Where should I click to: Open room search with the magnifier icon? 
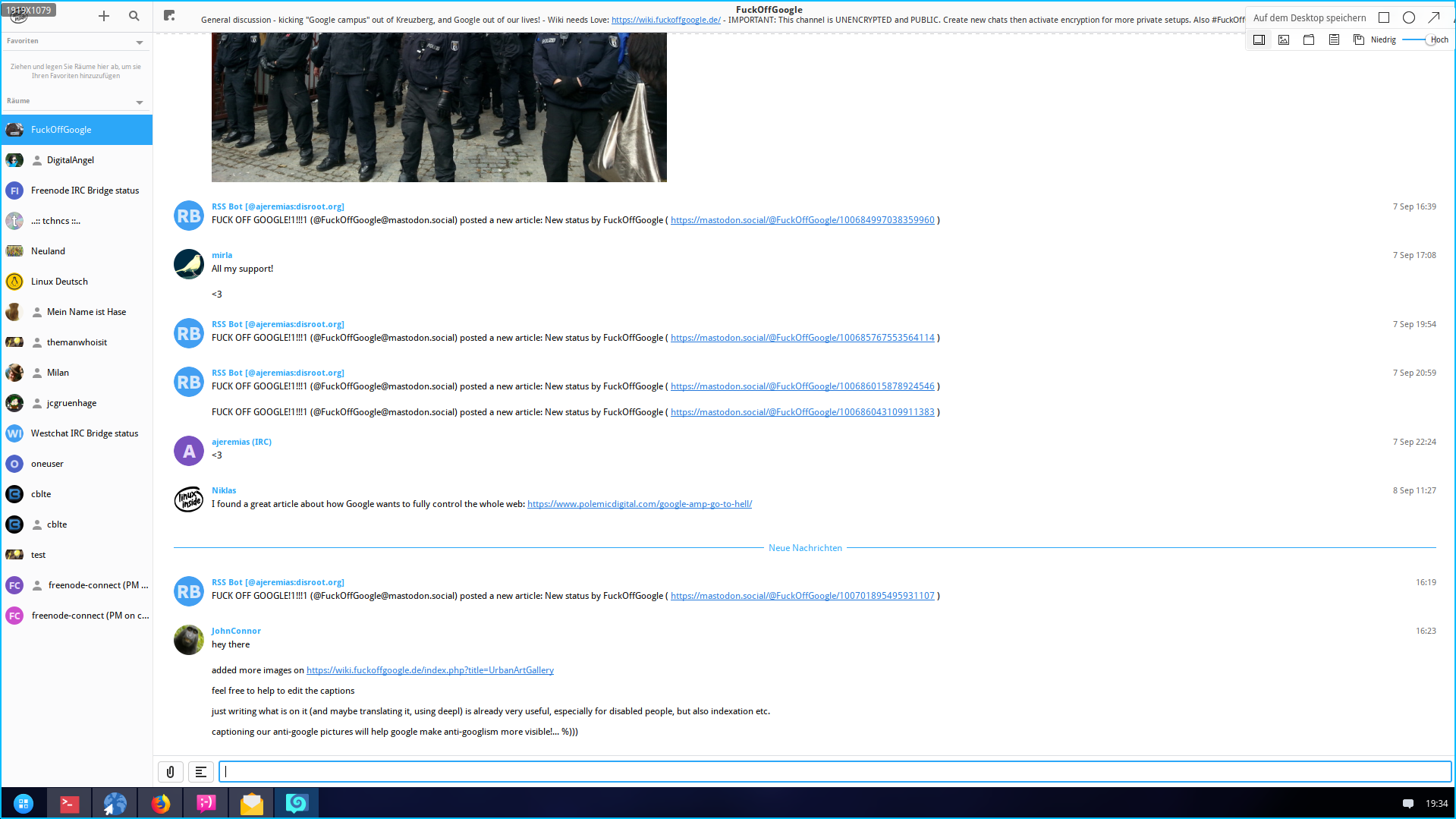[x=134, y=16]
